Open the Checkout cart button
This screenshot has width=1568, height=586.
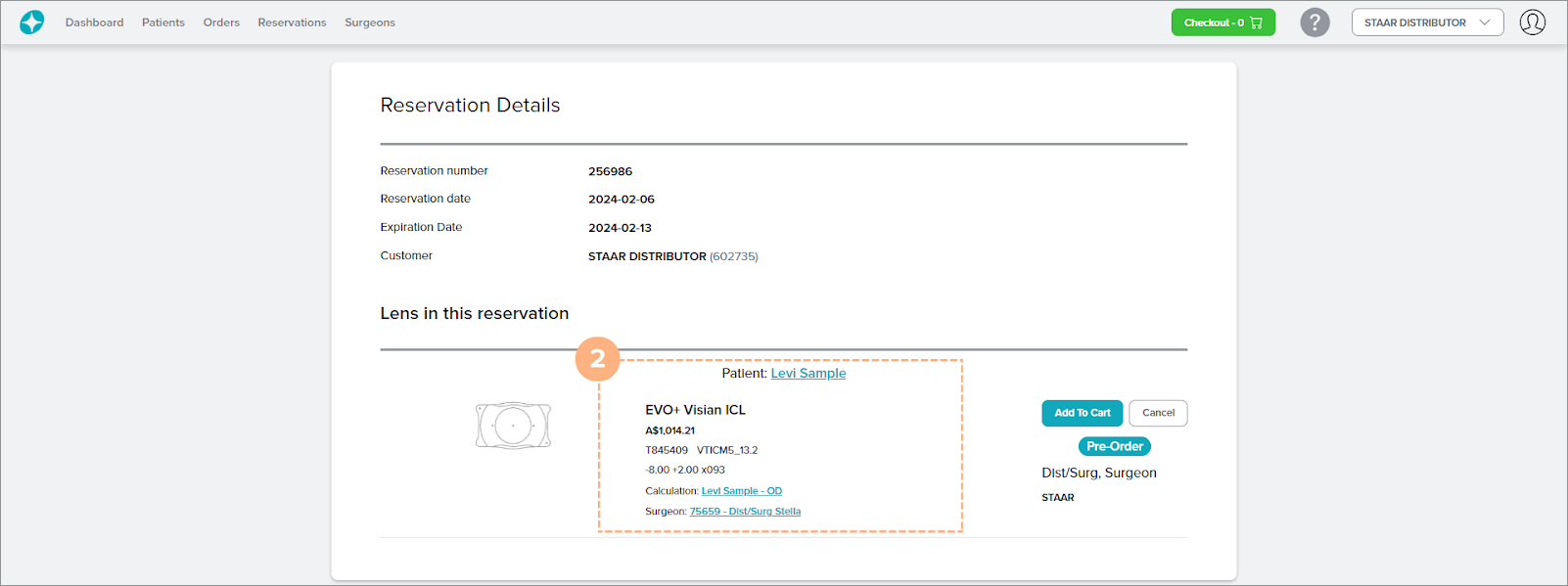coord(1222,23)
